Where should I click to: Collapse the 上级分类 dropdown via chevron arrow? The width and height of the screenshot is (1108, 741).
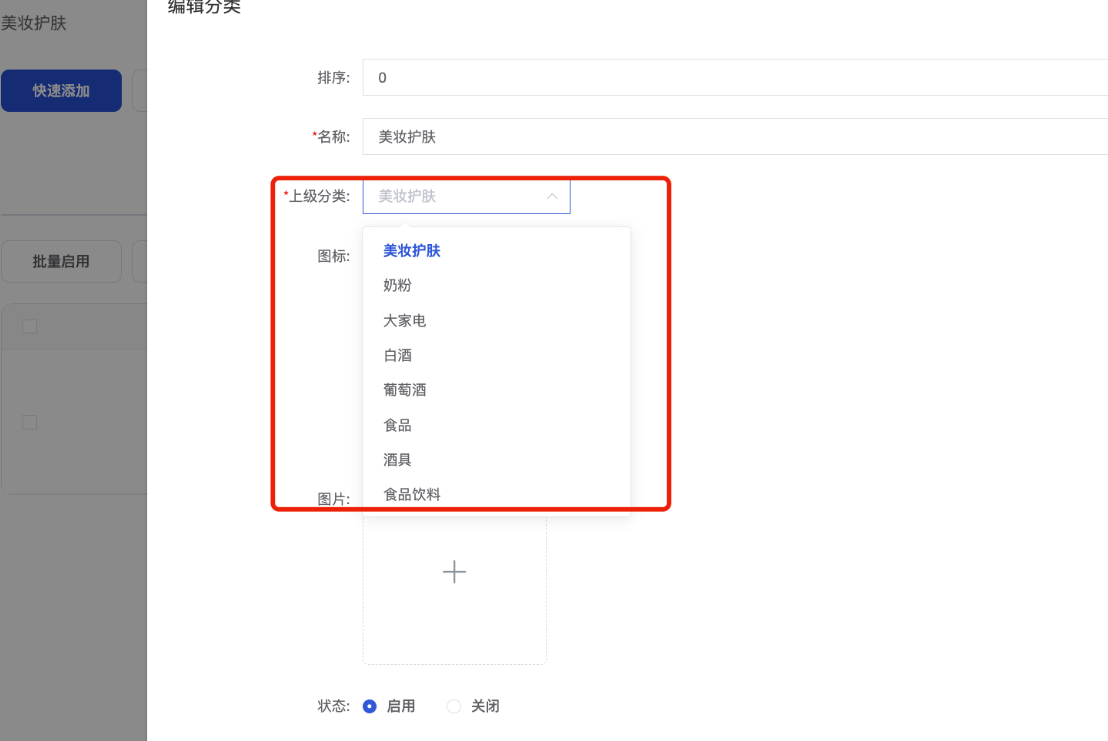tap(552, 197)
